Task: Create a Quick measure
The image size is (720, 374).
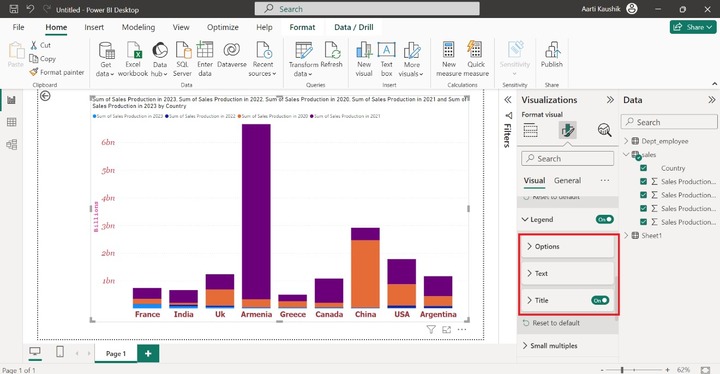Action: coord(476,59)
